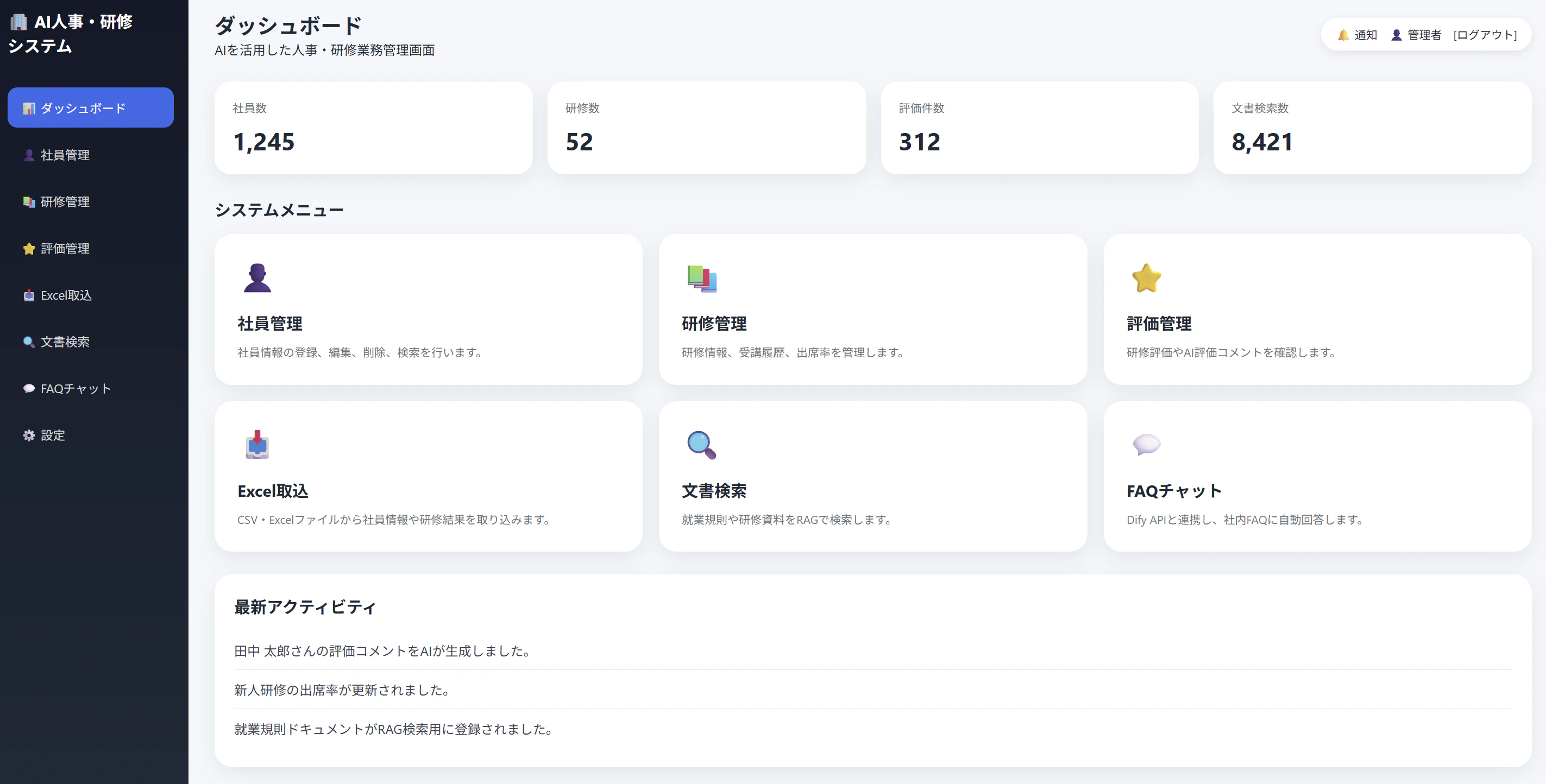
Task: Open the Excel取込 card title
Action: pyautogui.click(x=273, y=491)
